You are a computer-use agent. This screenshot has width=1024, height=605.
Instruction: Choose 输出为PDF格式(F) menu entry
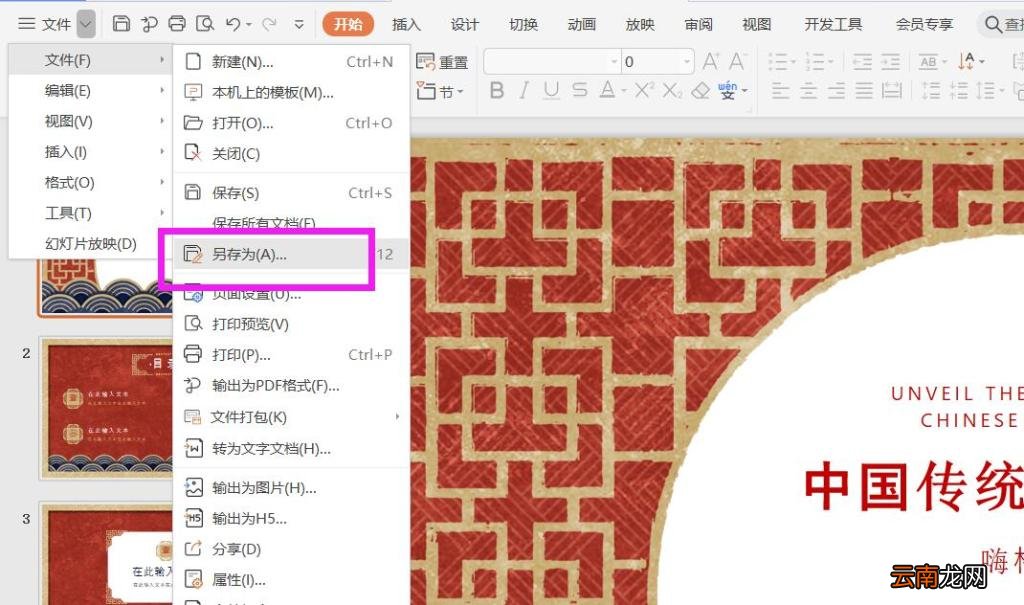(291, 385)
